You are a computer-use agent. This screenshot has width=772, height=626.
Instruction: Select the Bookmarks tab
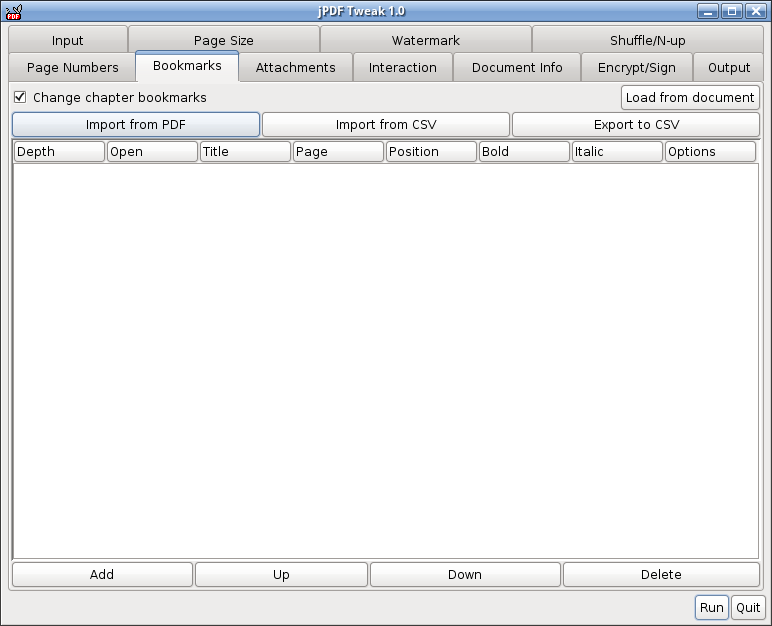tap(187, 66)
